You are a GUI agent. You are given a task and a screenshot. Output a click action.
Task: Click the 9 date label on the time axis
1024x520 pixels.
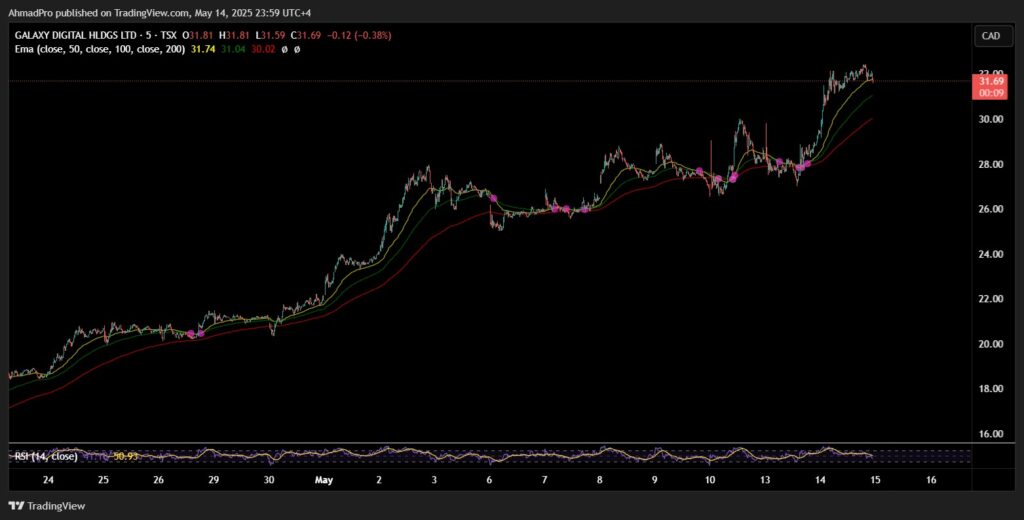(x=655, y=480)
